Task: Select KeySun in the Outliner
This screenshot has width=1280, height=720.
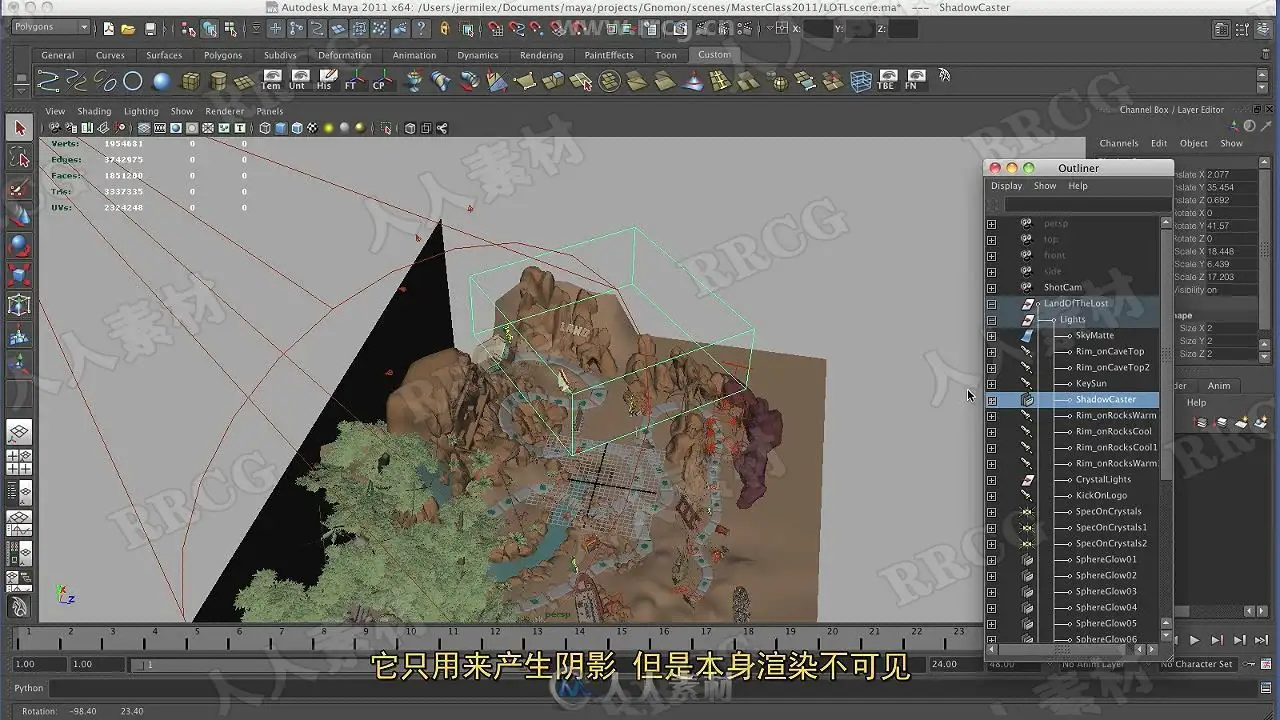Action: [x=1091, y=384]
